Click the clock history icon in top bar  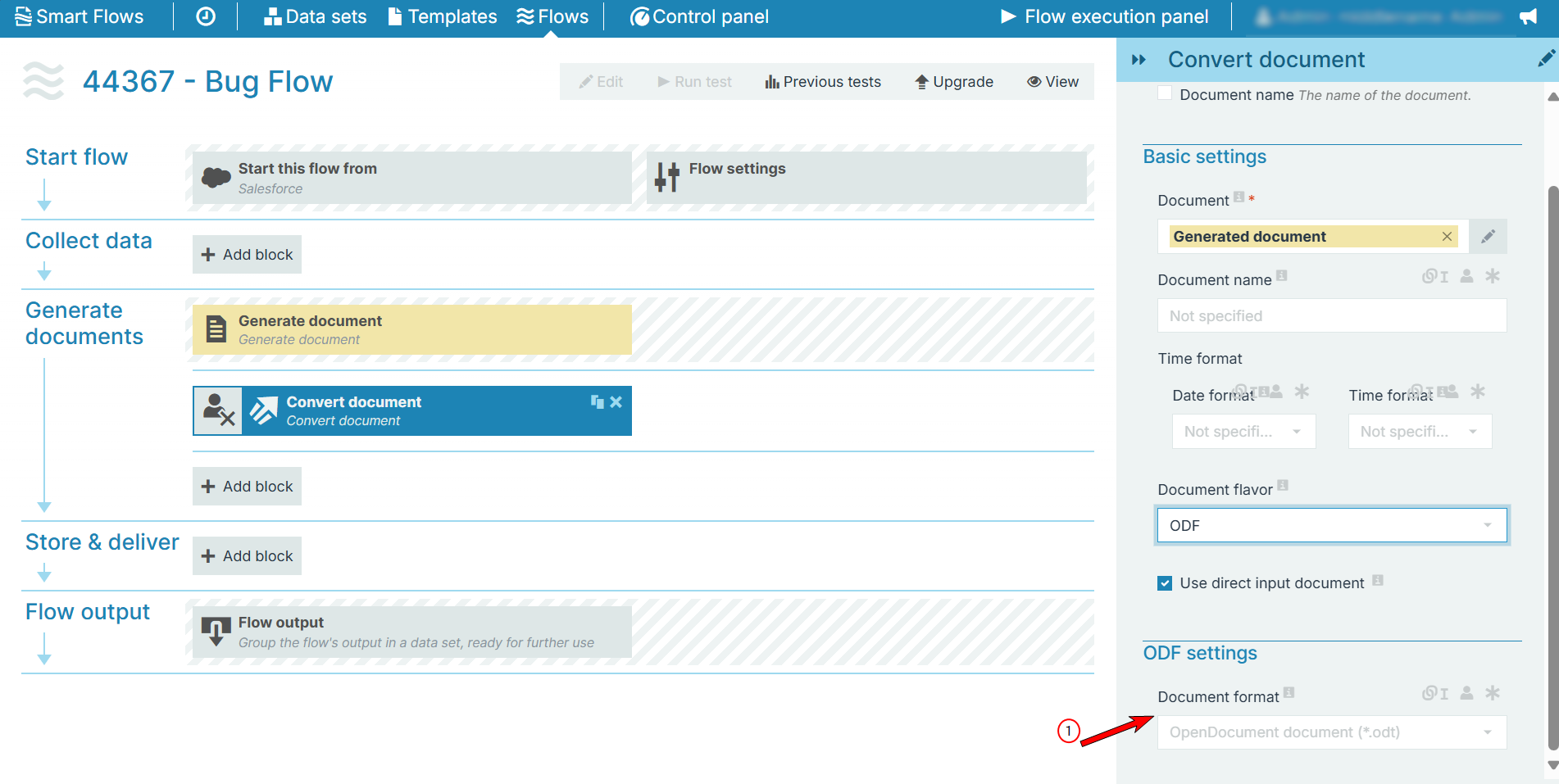(x=206, y=16)
